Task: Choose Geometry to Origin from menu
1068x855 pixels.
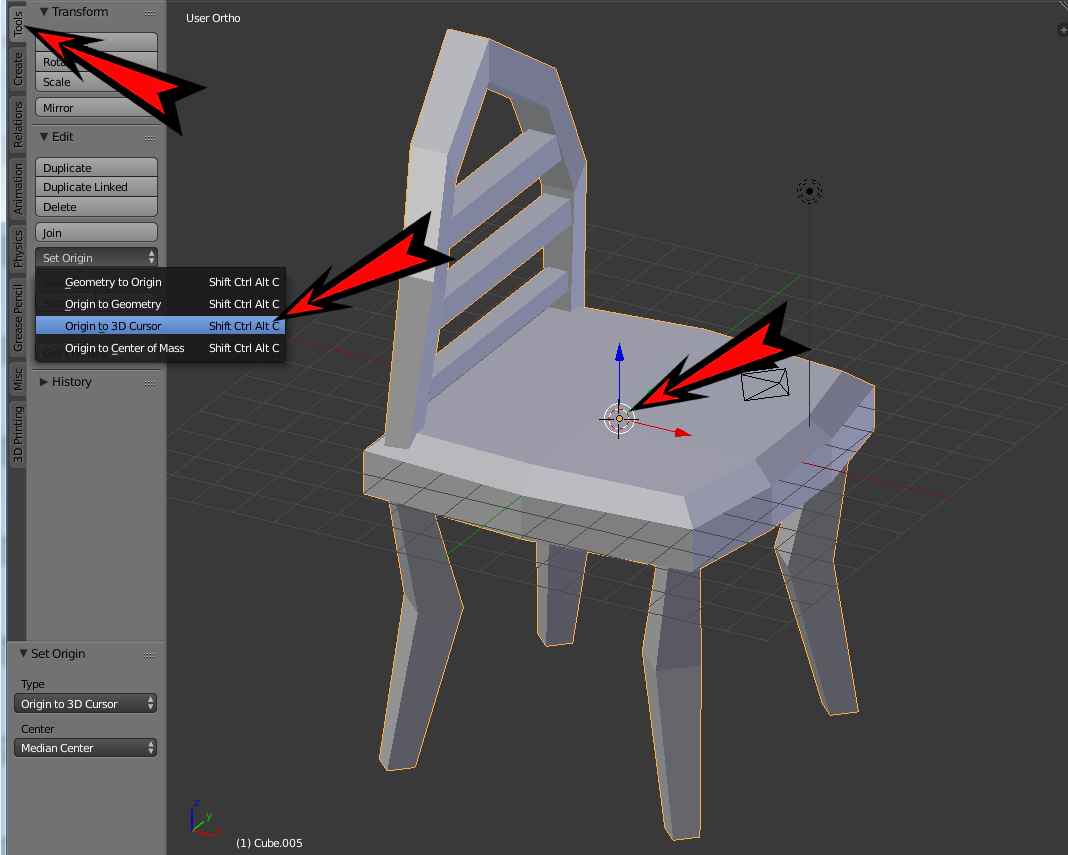Action: pyautogui.click(x=161, y=282)
